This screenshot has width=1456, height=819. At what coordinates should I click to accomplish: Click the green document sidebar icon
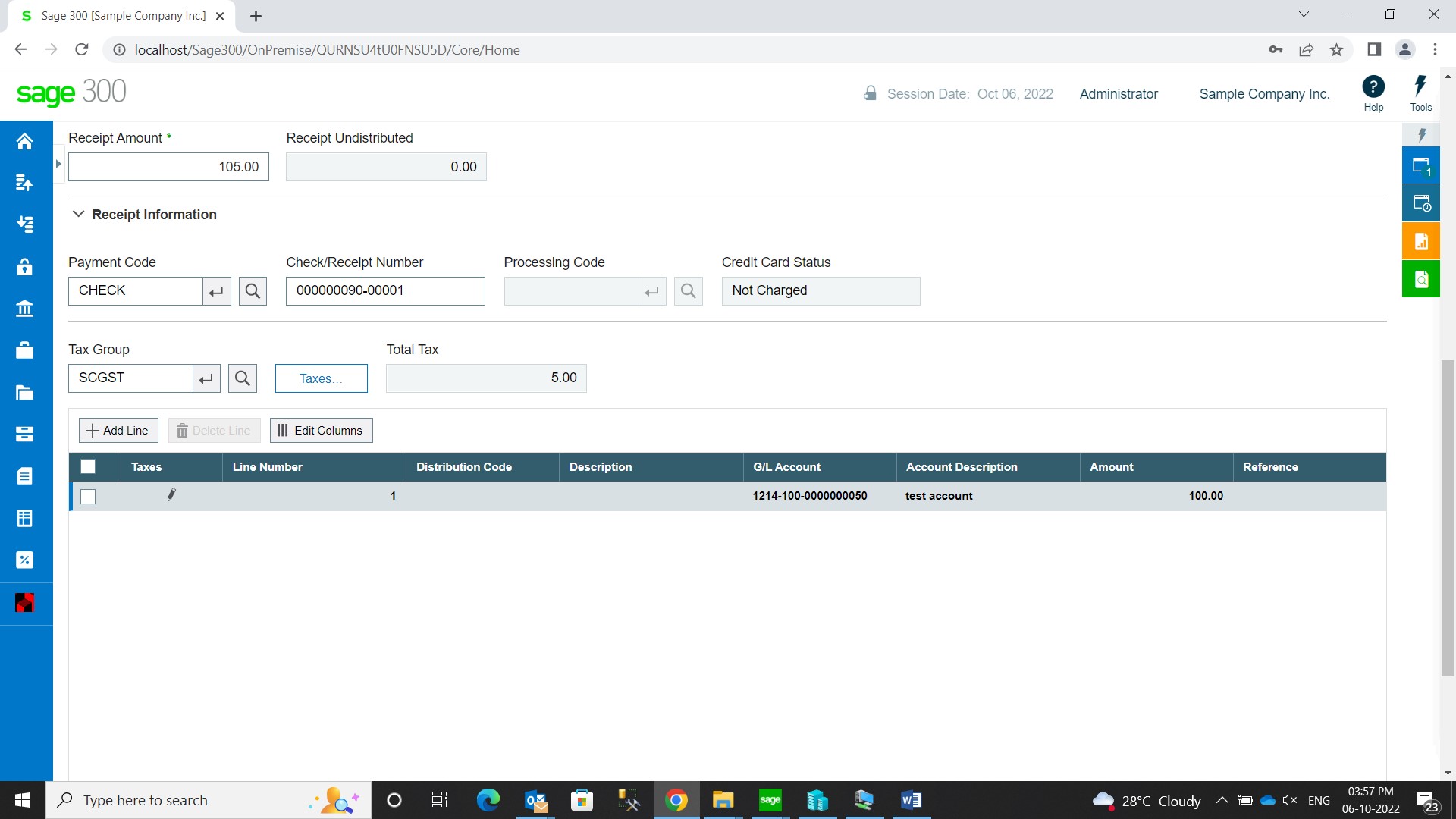1422,278
